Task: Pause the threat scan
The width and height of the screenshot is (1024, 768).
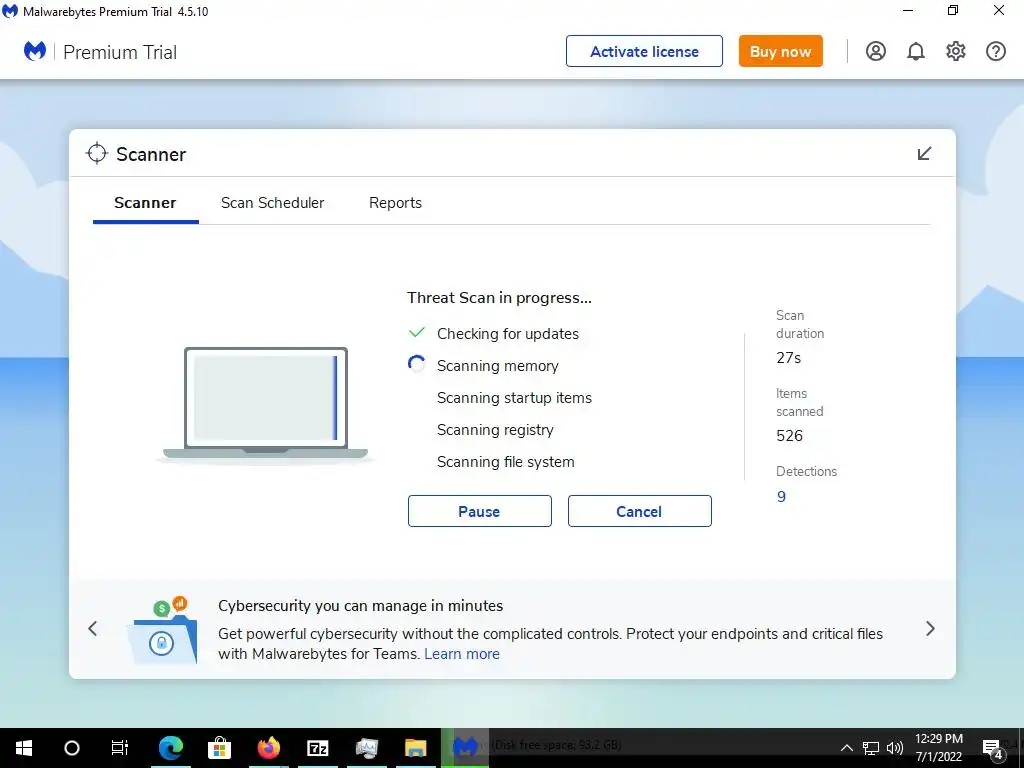Action: [479, 511]
